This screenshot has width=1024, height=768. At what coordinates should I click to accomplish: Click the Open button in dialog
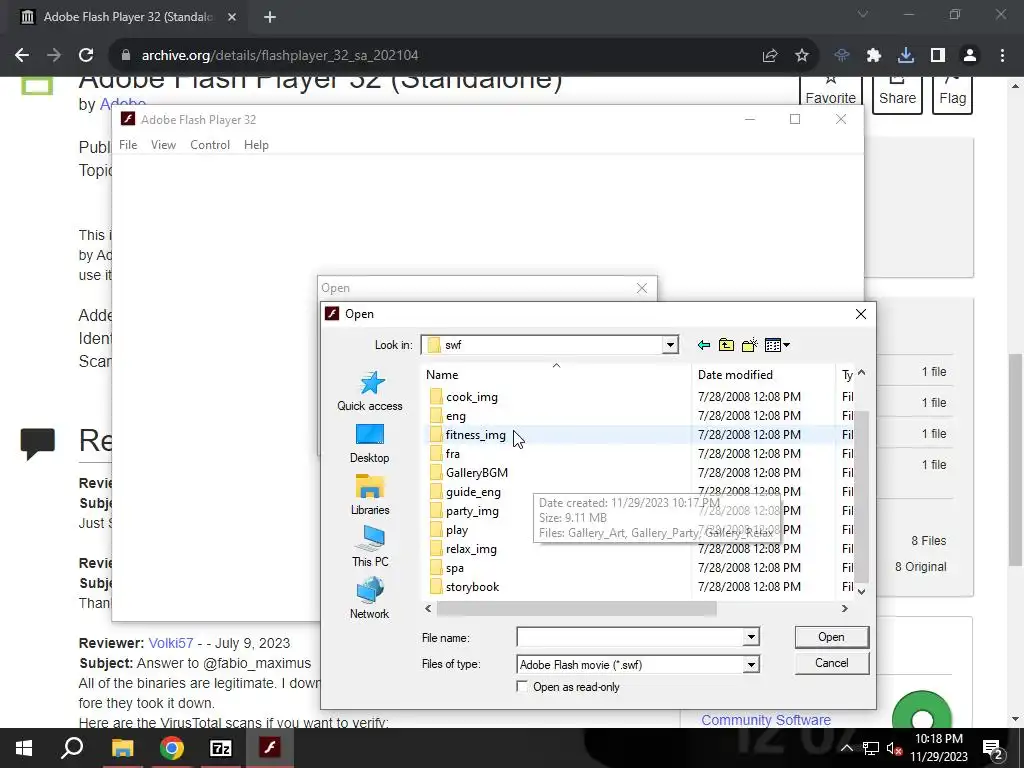(831, 637)
